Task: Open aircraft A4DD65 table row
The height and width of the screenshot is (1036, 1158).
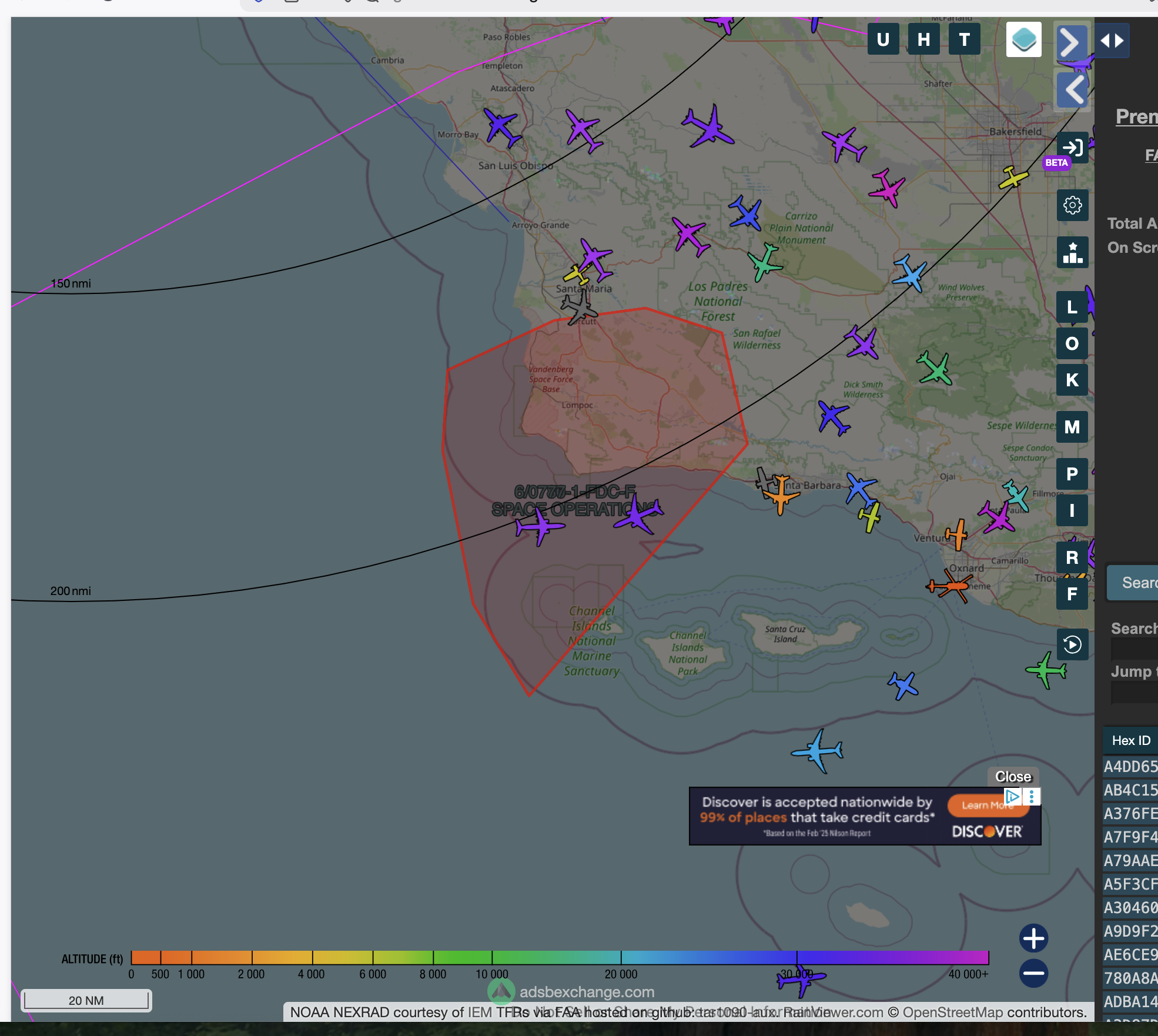Action: tap(1130, 767)
